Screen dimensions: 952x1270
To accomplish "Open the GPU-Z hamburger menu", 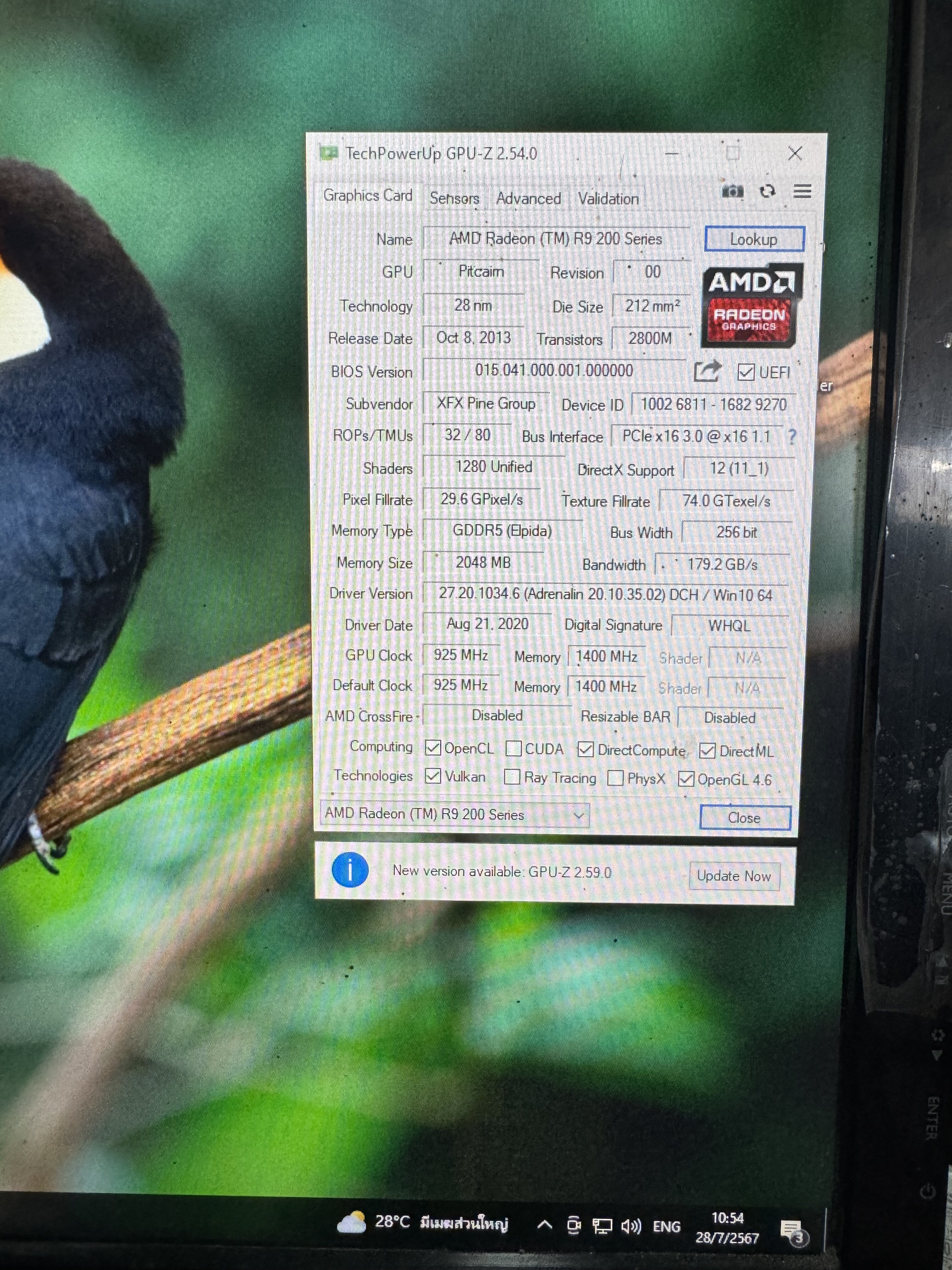I will click(x=802, y=191).
